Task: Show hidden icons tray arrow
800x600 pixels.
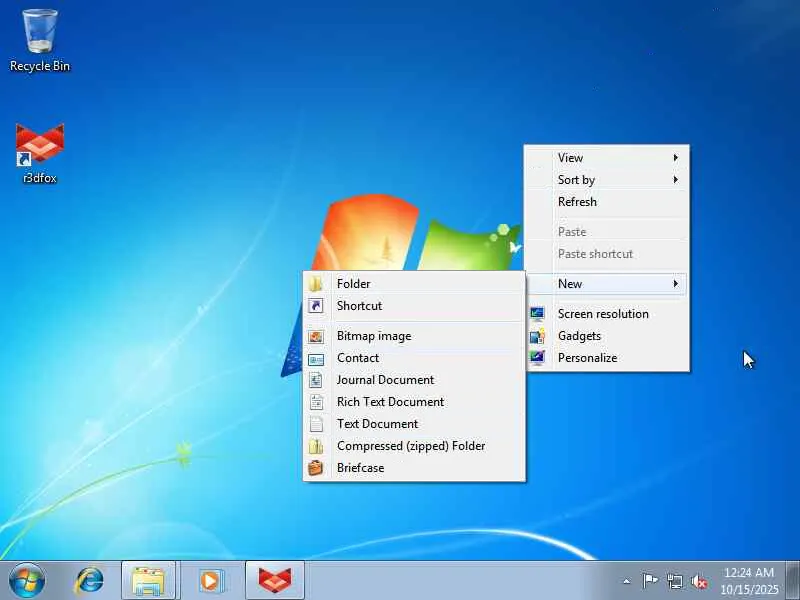Action: [627, 581]
